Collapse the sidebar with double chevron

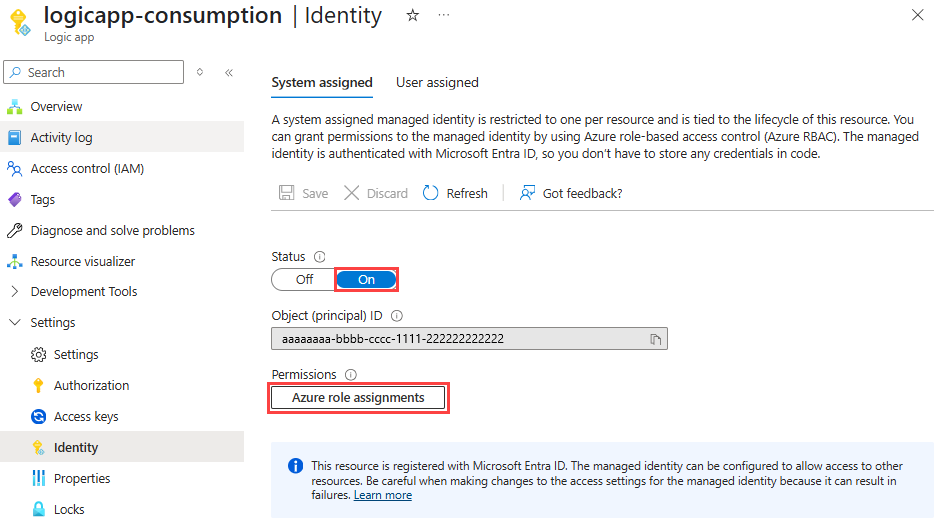[x=229, y=73]
